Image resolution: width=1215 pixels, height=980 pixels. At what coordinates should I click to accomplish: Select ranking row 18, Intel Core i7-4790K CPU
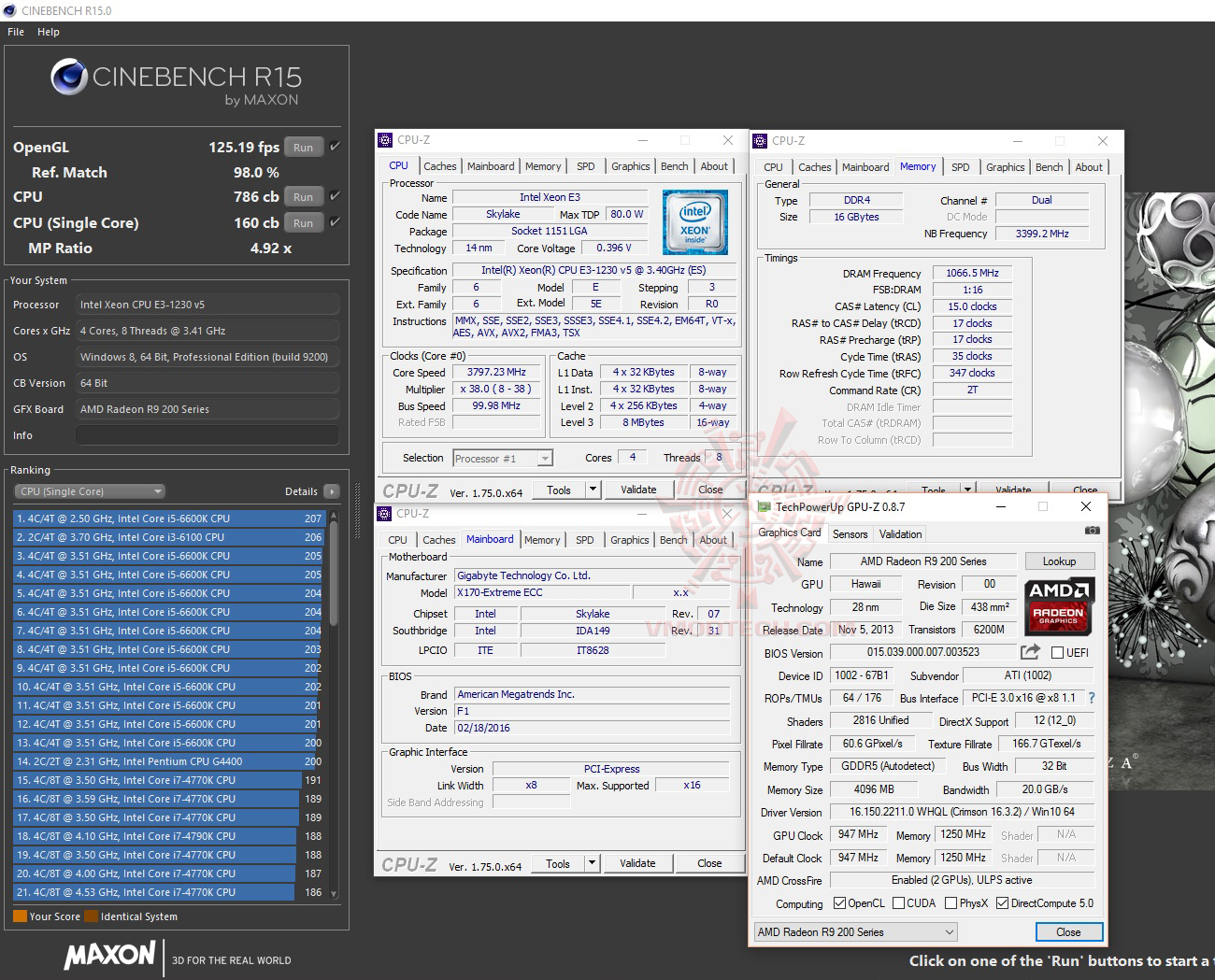[168, 836]
